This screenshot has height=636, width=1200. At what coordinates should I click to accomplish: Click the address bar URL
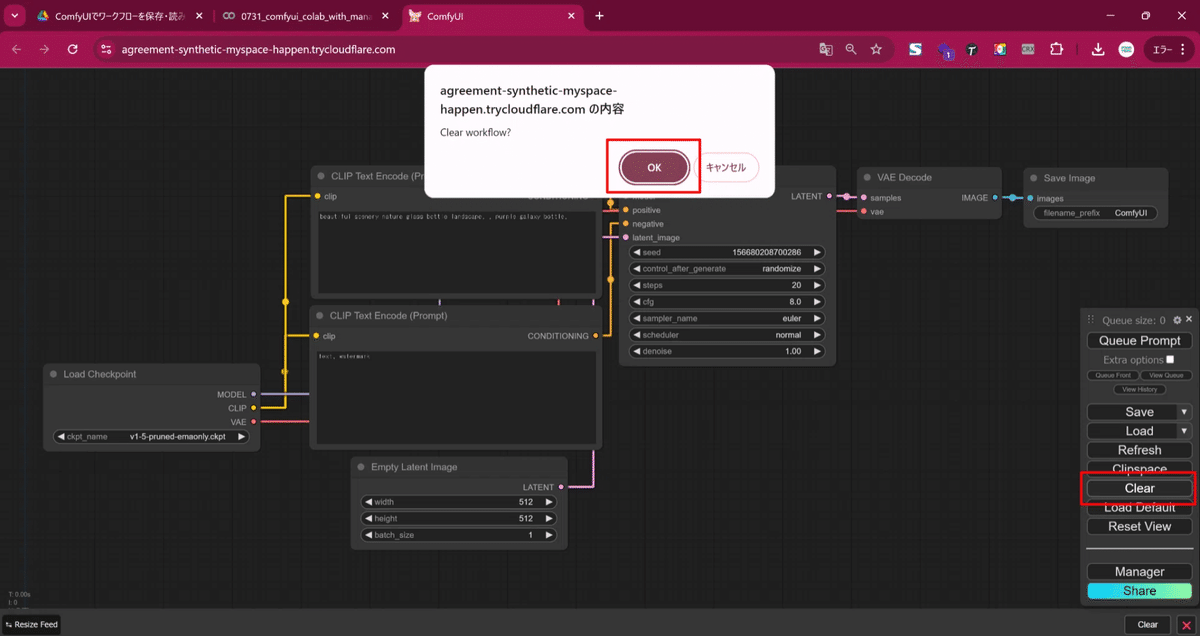[x=258, y=49]
